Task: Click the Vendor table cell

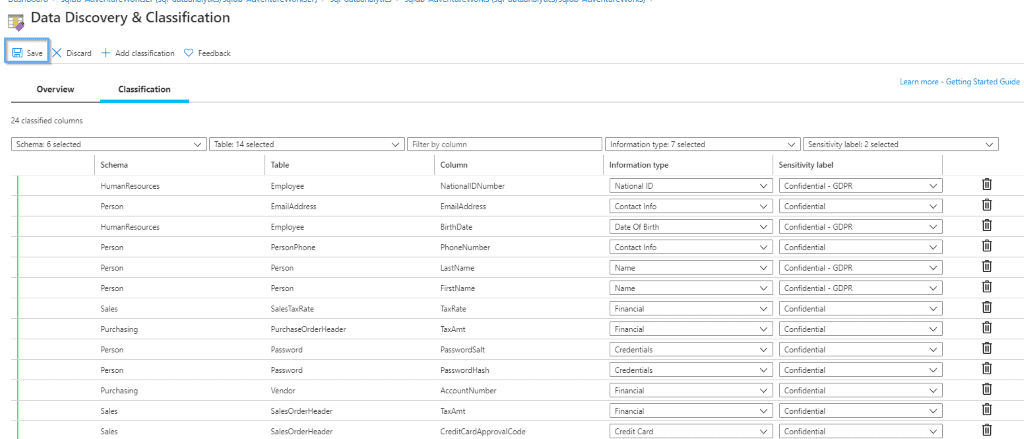Action: point(282,391)
